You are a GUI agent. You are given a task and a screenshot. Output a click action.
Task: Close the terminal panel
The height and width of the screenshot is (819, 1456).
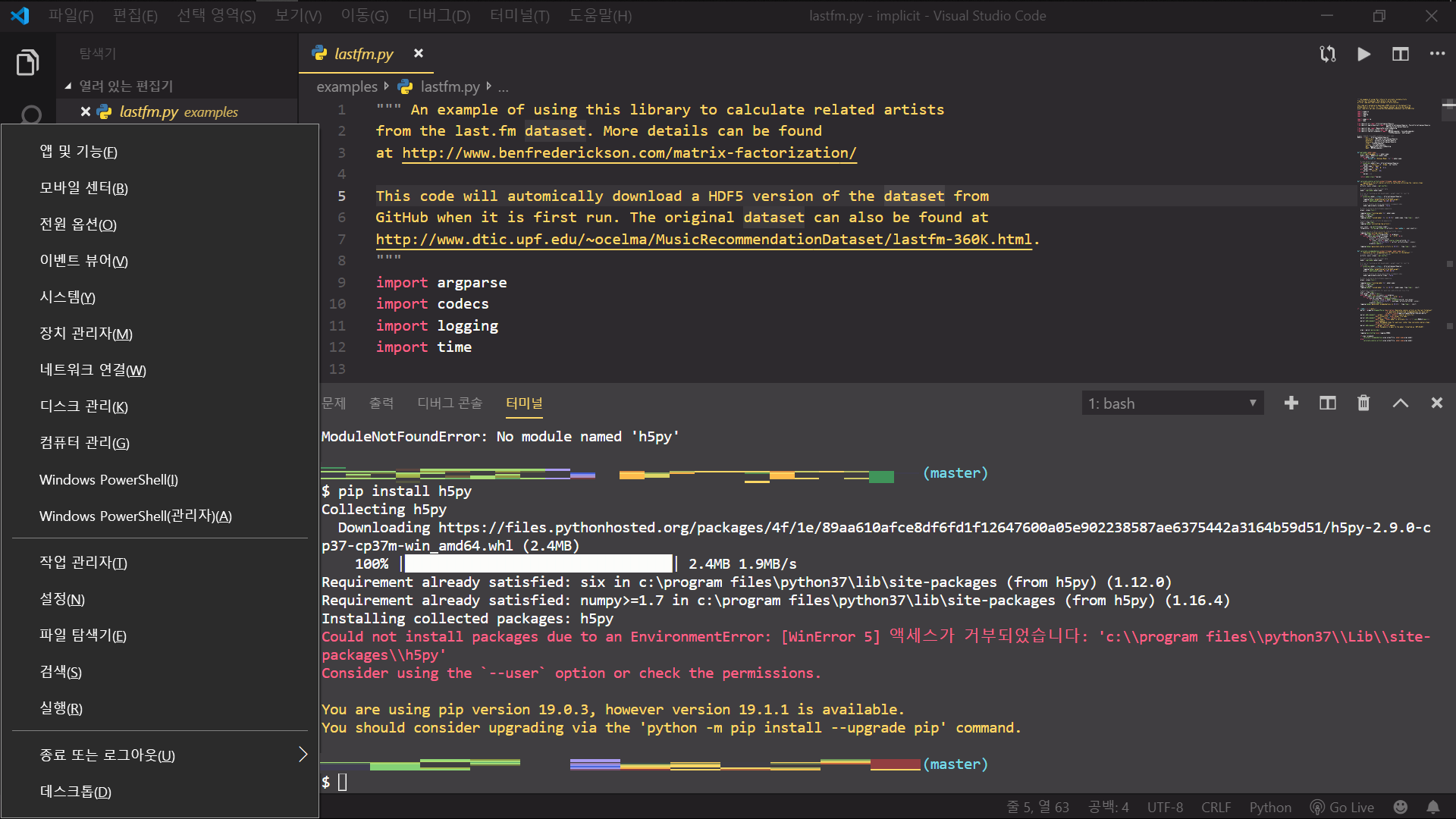coord(1436,403)
